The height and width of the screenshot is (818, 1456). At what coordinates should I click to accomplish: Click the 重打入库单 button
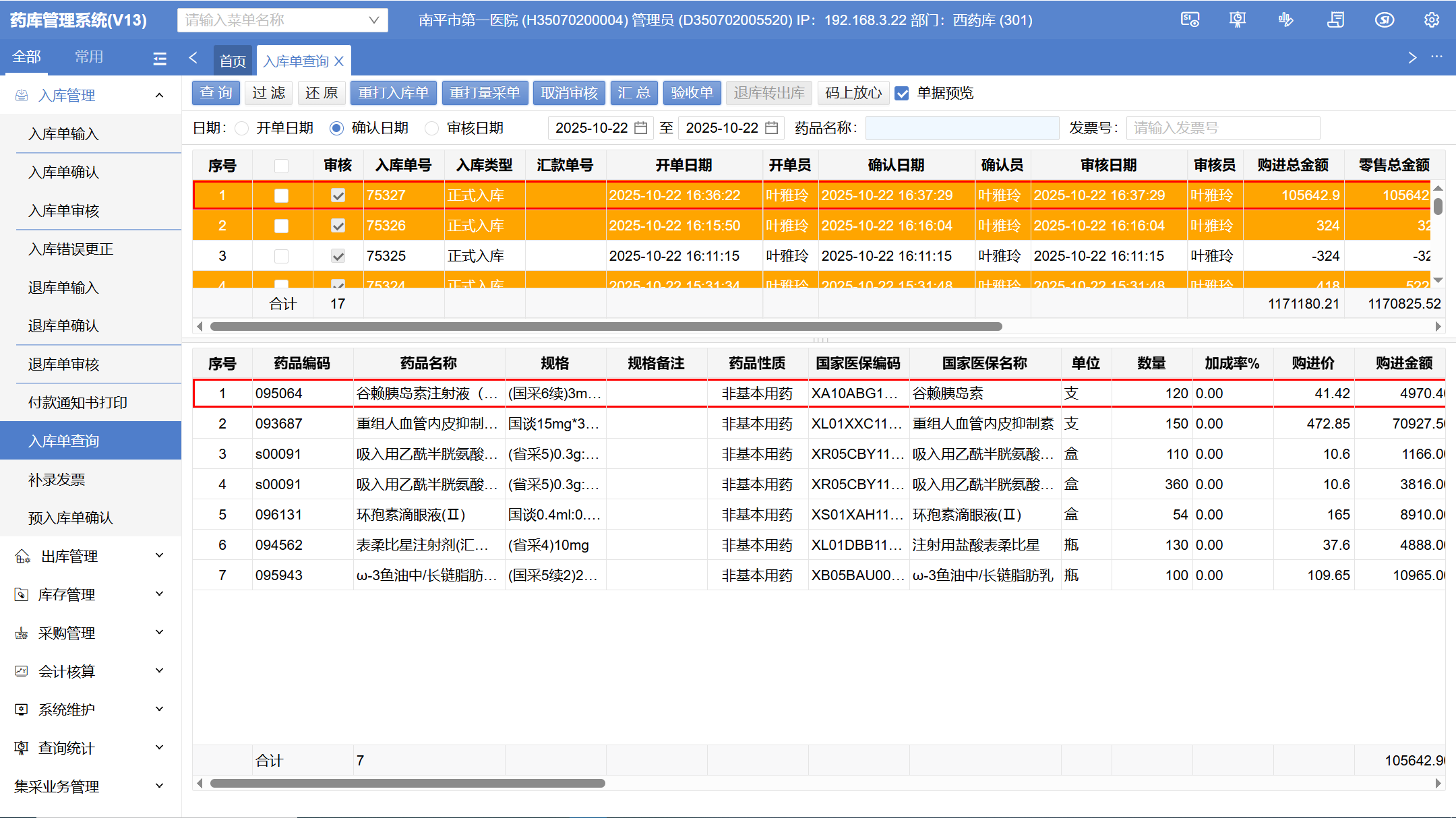(393, 93)
